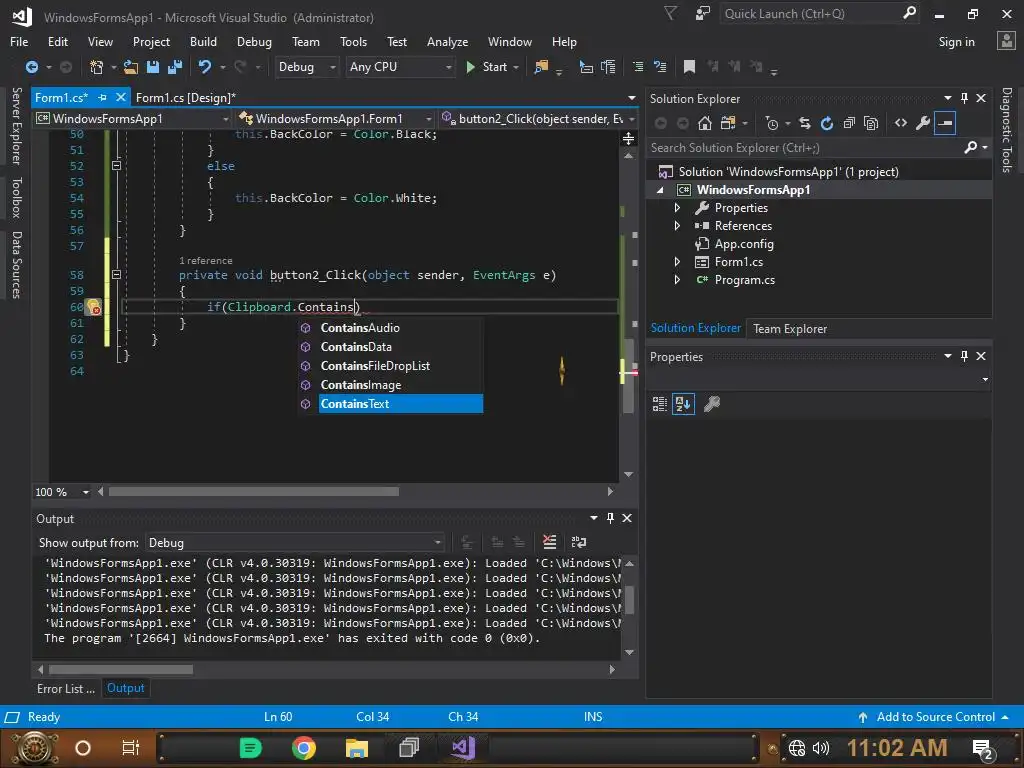The width and height of the screenshot is (1024, 768).
Task: Click the Collapse All icon in Solution Explorer
Action: point(849,123)
